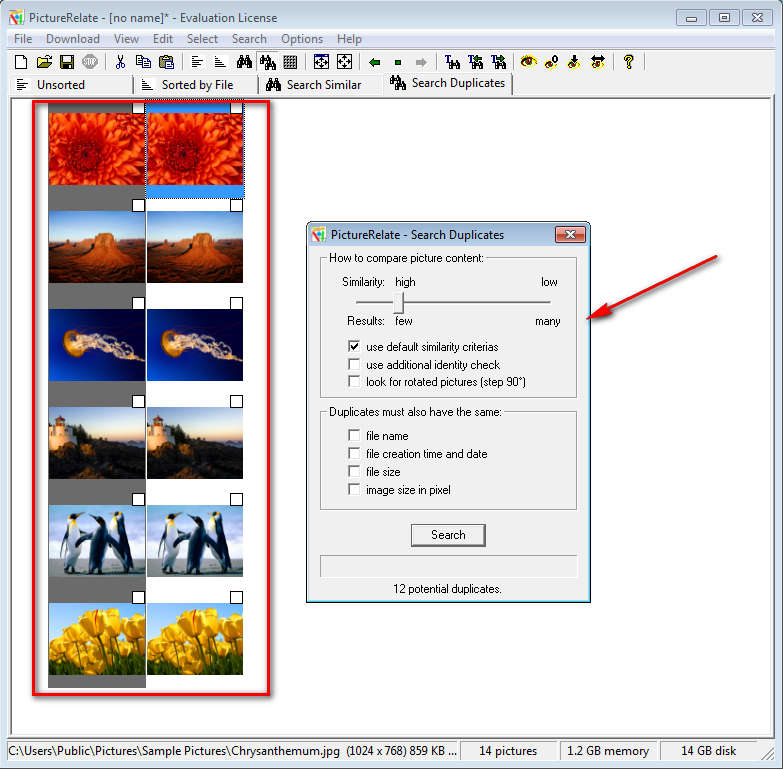Open the Download menu
Viewport: 783px width, 769px height.
[72, 39]
